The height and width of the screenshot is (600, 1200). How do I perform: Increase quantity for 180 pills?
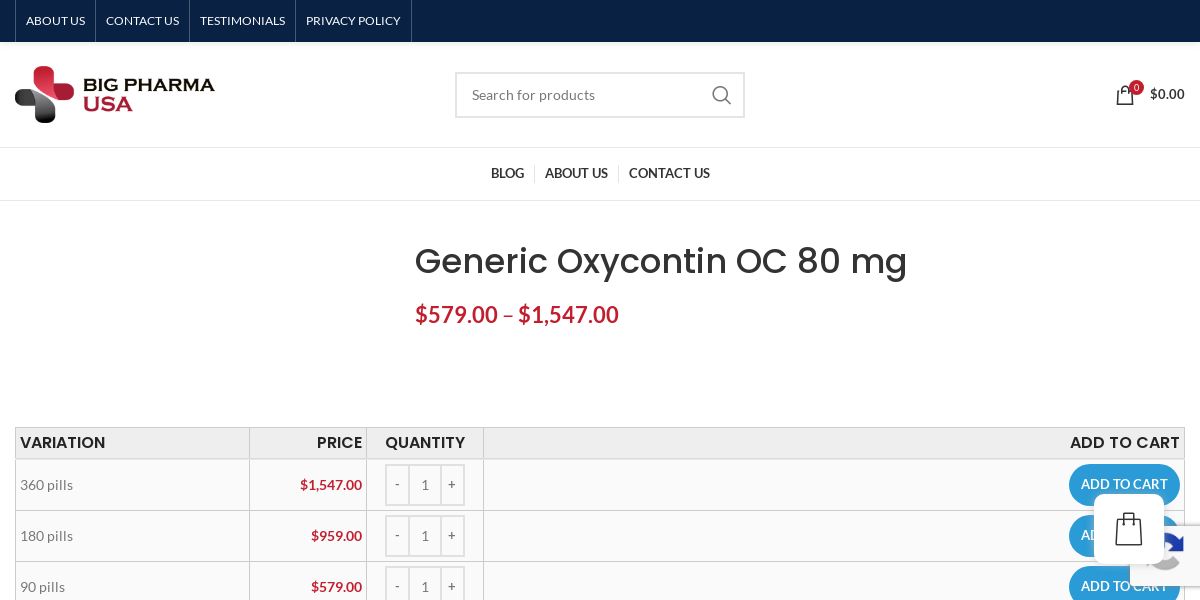tap(452, 536)
